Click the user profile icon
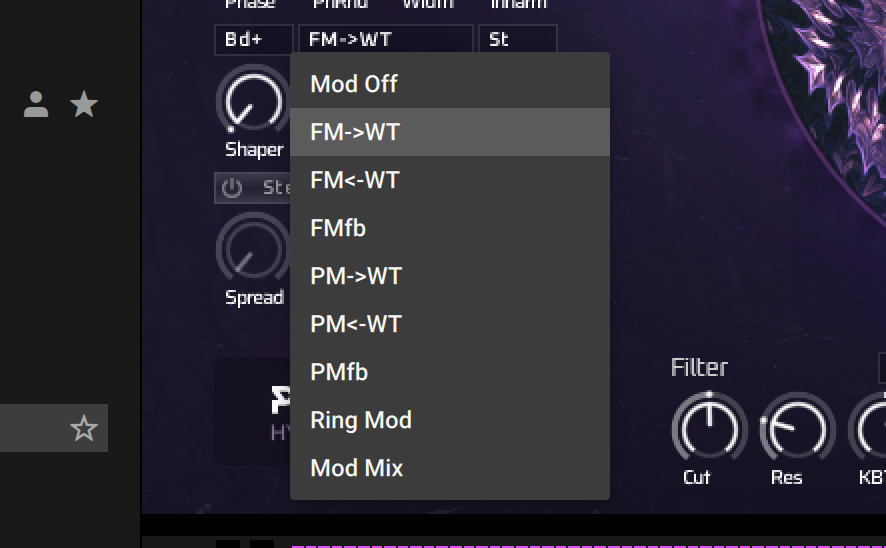This screenshot has height=548, width=886. click(x=36, y=105)
